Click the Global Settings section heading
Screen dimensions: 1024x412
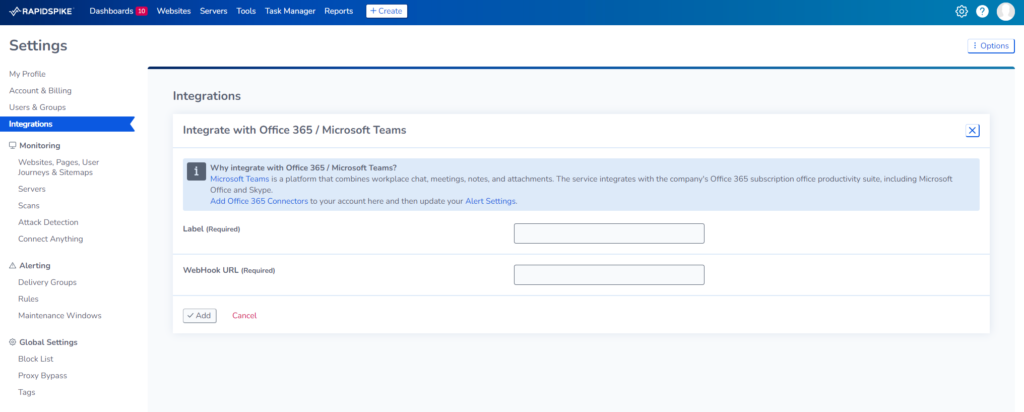pyautogui.click(x=48, y=342)
